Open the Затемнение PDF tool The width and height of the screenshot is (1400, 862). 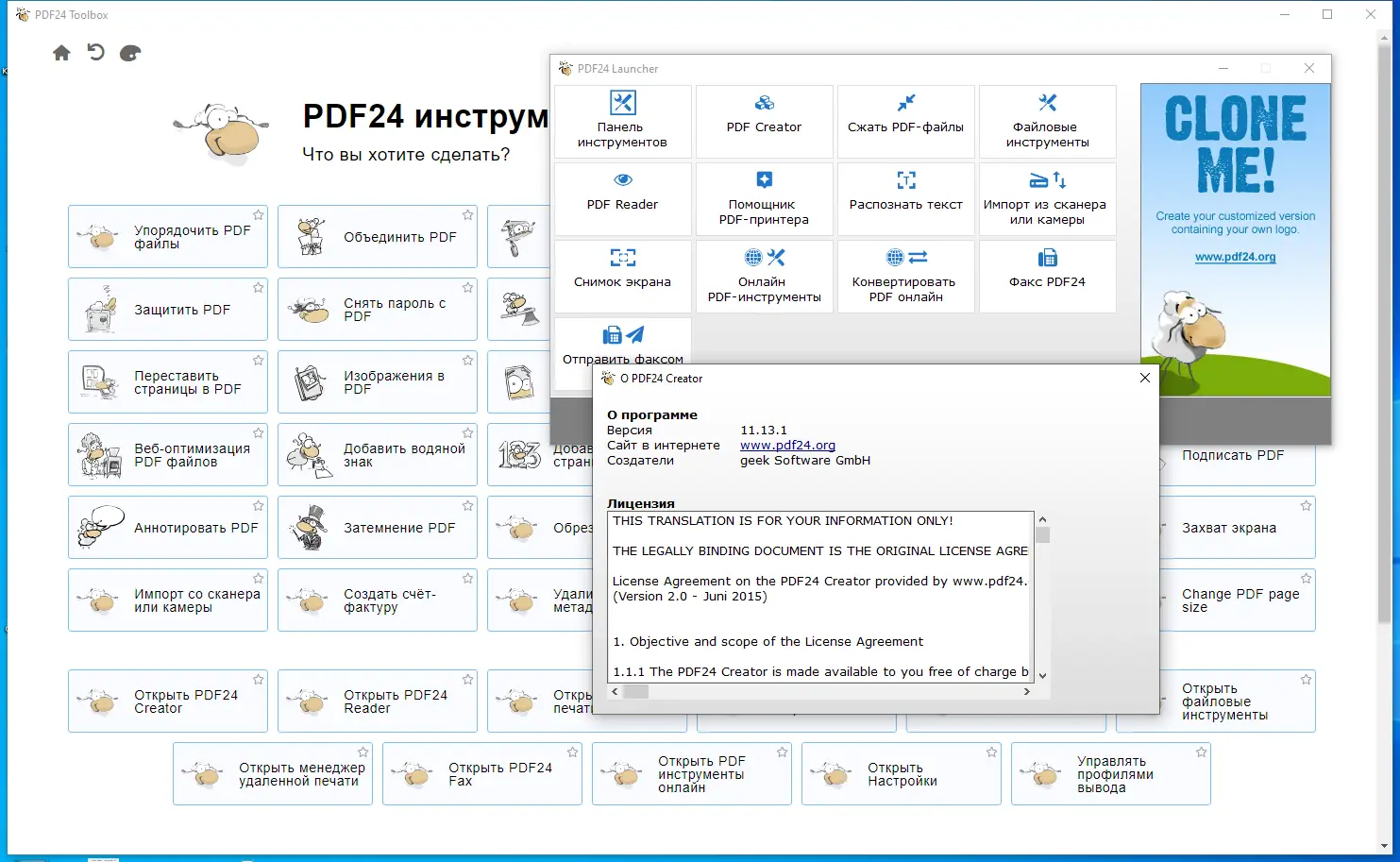[x=378, y=528]
